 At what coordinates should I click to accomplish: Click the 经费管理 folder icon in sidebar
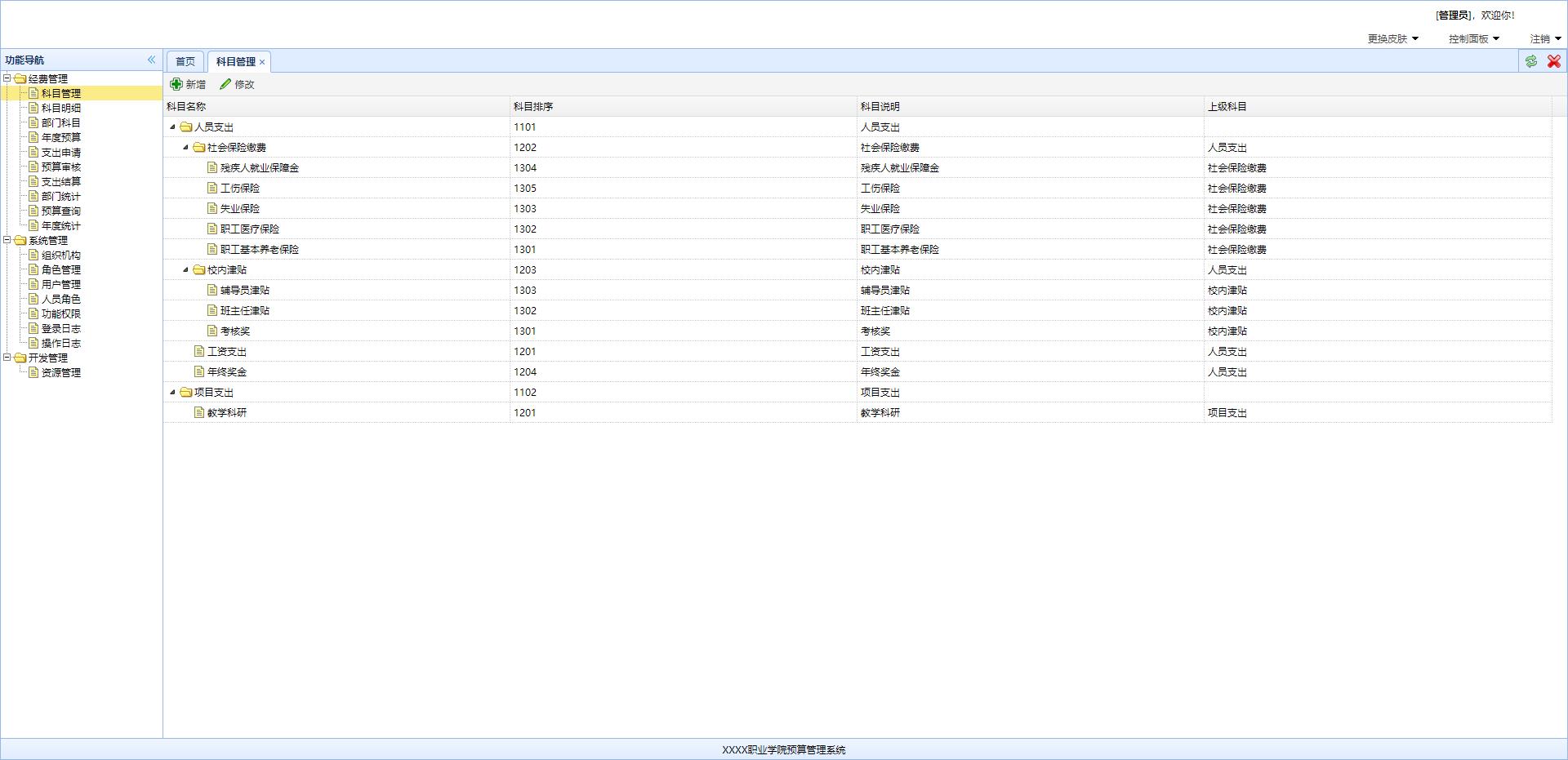[20, 79]
